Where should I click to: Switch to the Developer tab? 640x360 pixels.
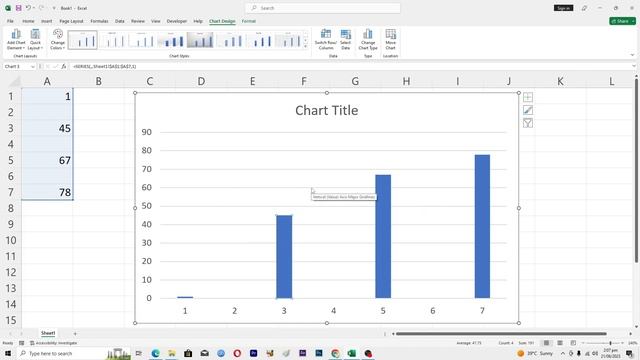click(x=176, y=21)
